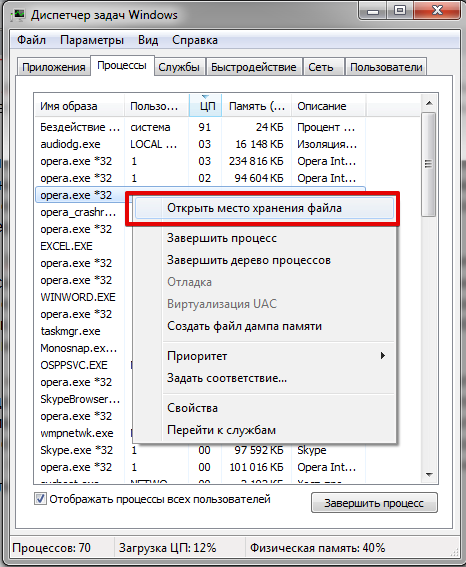The image size is (466, 567).
Task: Select the Monosnap.ex... process
Action: coord(78,348)
